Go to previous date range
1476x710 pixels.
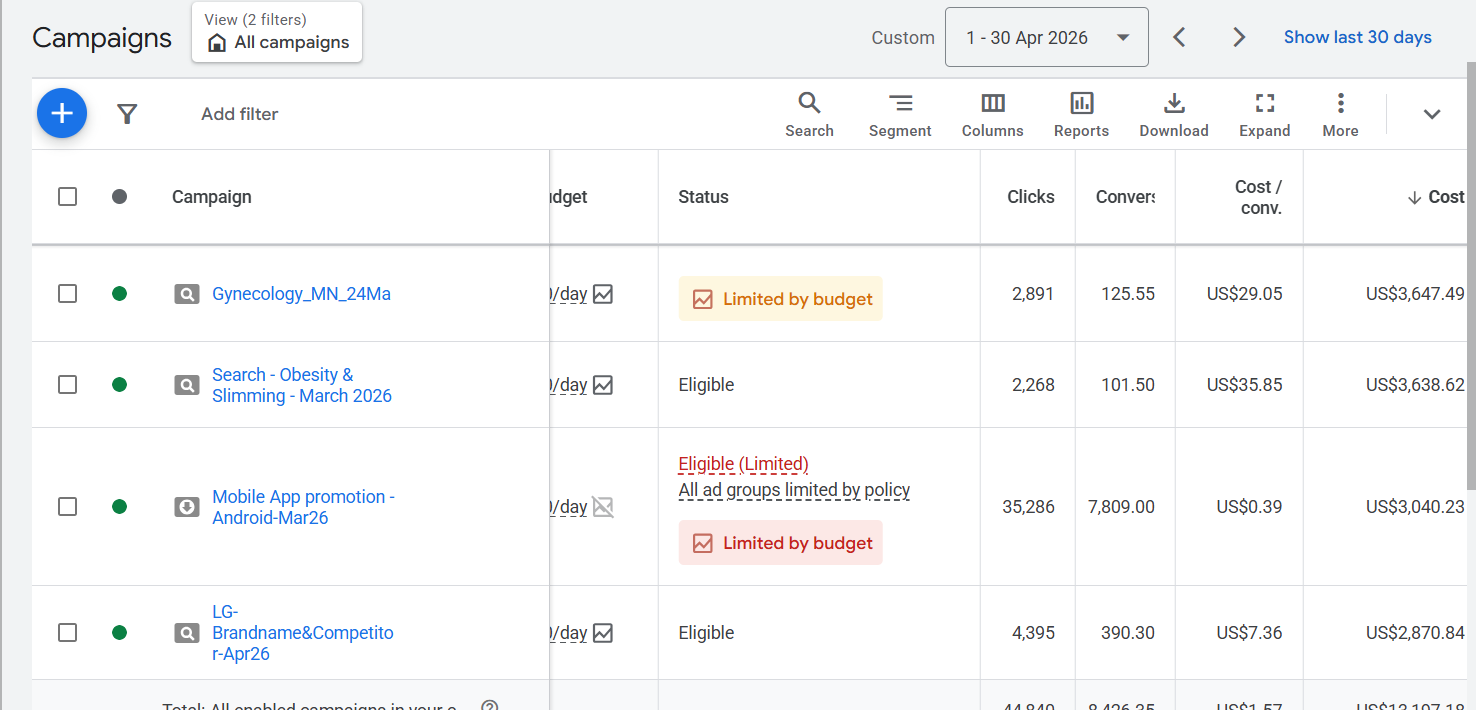(x=1180, y=37)
